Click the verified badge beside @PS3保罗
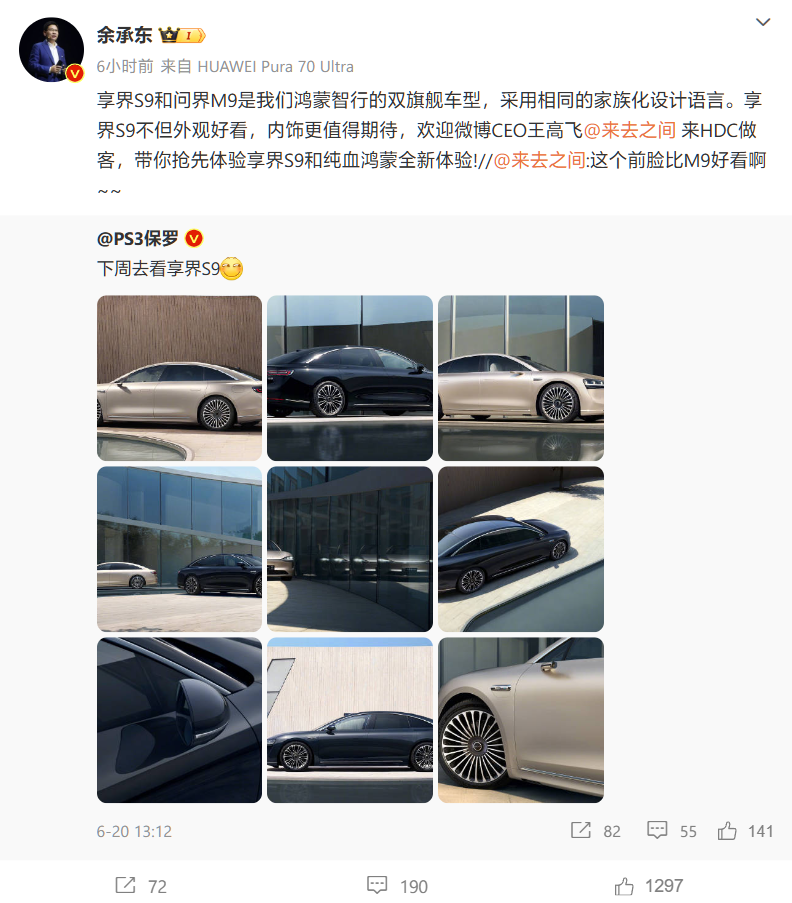The image size is (792, 903). pyautogui.click(x=194, y=238)
